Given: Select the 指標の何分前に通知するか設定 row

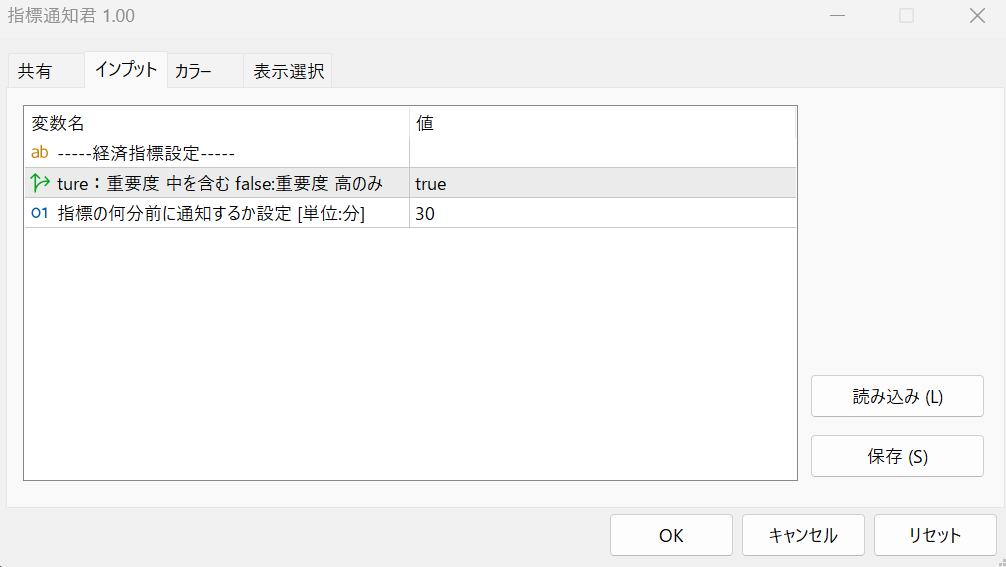Looking at the screenshot, I should tap(211, 213).
